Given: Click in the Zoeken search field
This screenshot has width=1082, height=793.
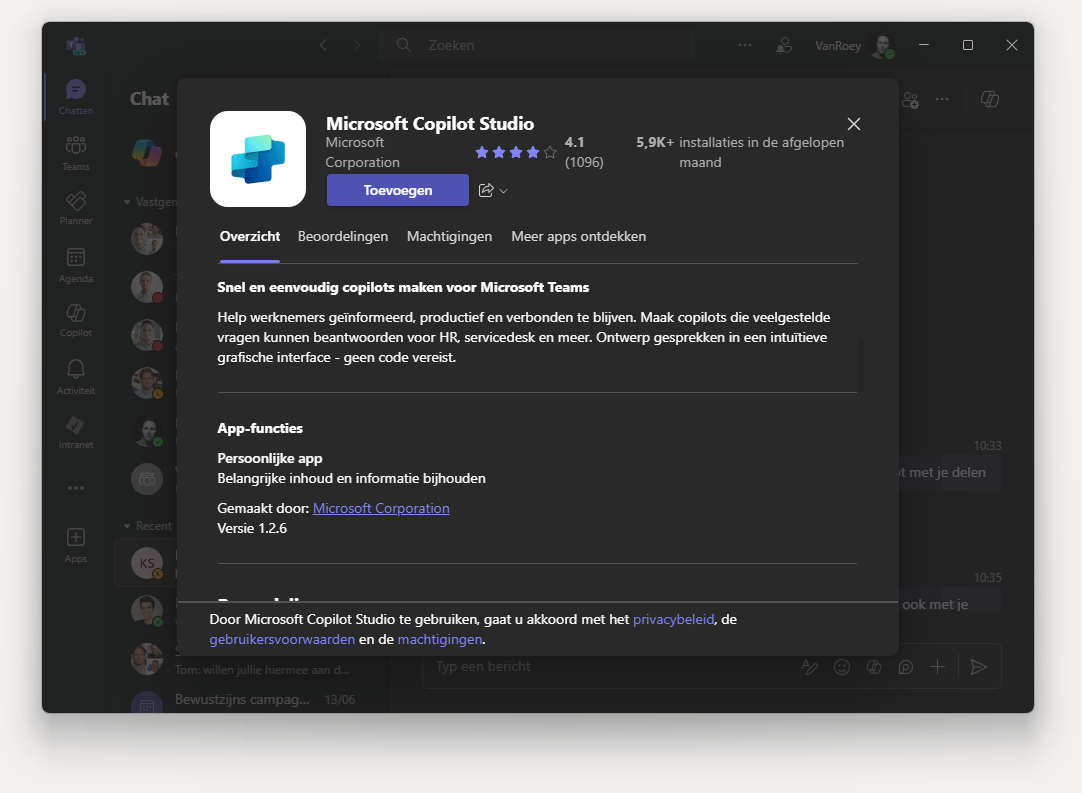Looking at the screenshot, I should coord(536,45).
